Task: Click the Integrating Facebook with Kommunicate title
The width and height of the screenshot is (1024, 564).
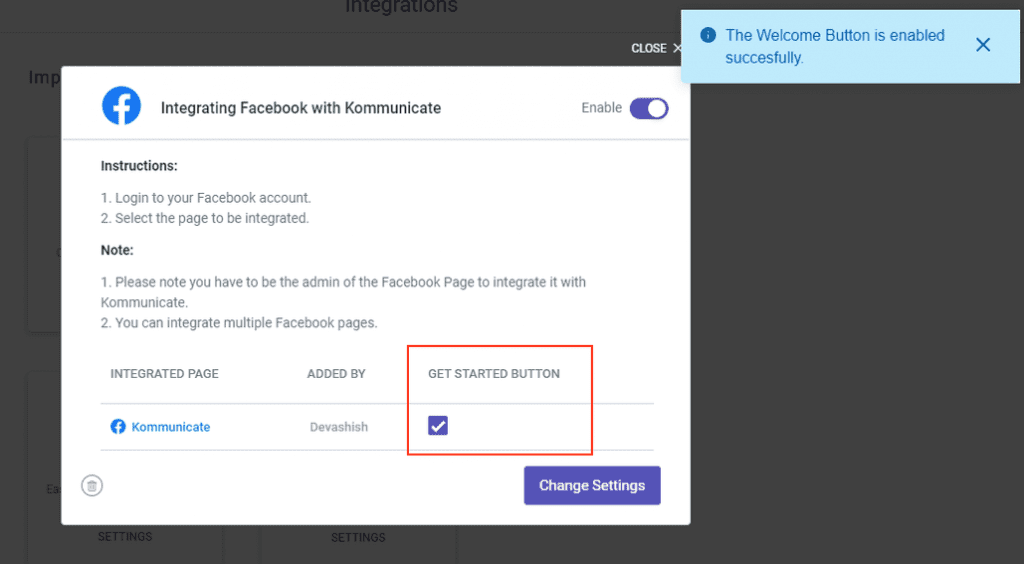Action: tap(301, 108)
